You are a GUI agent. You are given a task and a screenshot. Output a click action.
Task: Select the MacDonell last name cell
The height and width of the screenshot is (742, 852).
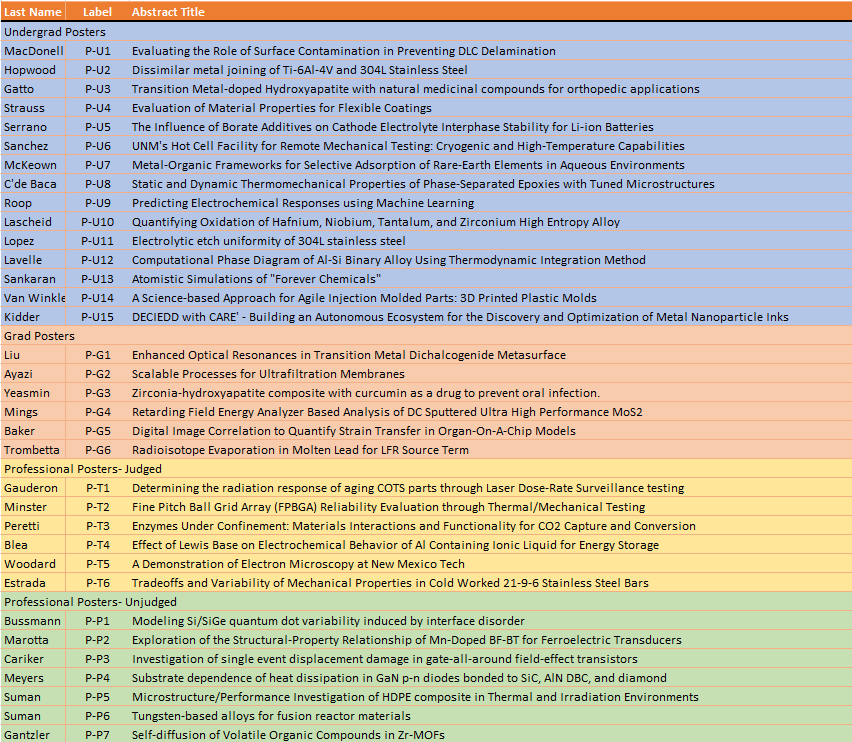coord(33,51)
